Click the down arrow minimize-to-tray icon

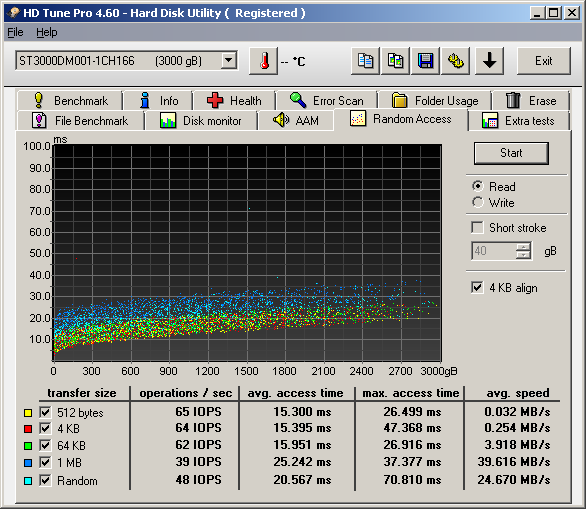coord(489,61)
